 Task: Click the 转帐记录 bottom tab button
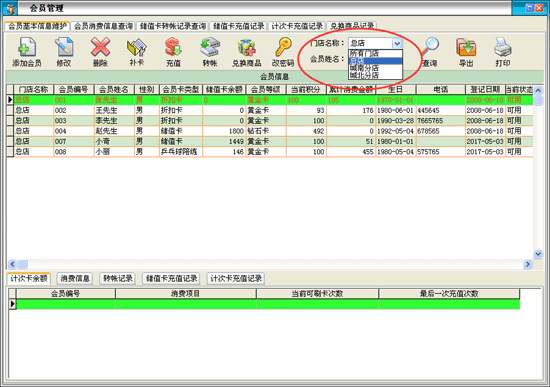[x=118, y=279]
